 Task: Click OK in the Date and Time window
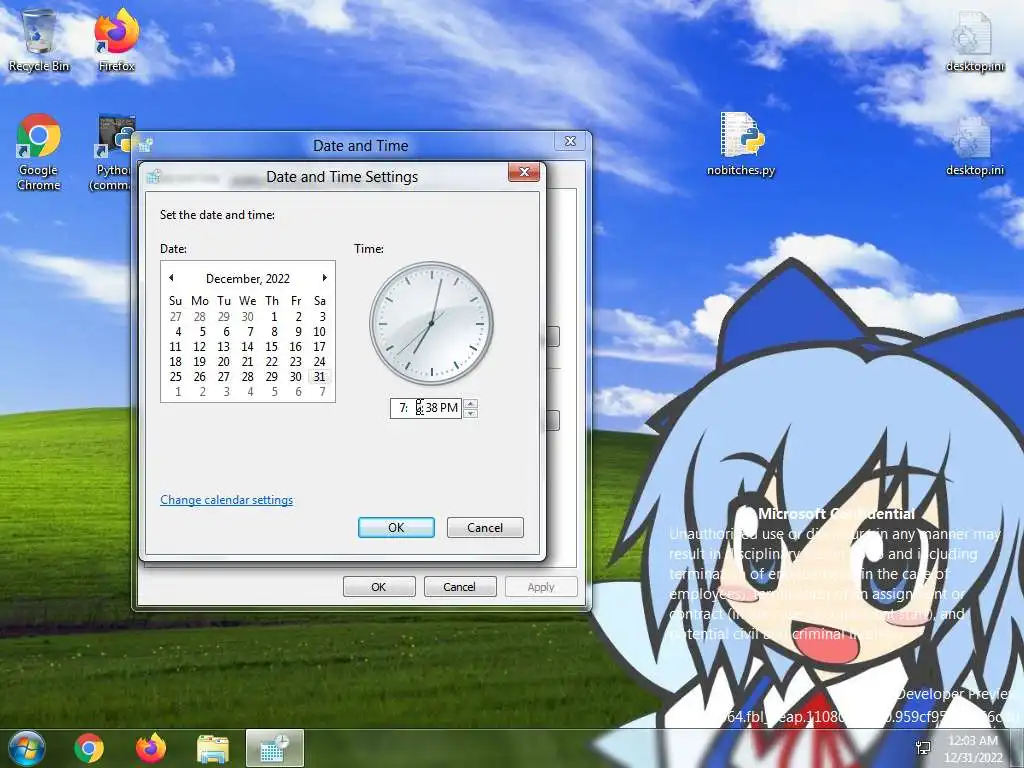379,587
